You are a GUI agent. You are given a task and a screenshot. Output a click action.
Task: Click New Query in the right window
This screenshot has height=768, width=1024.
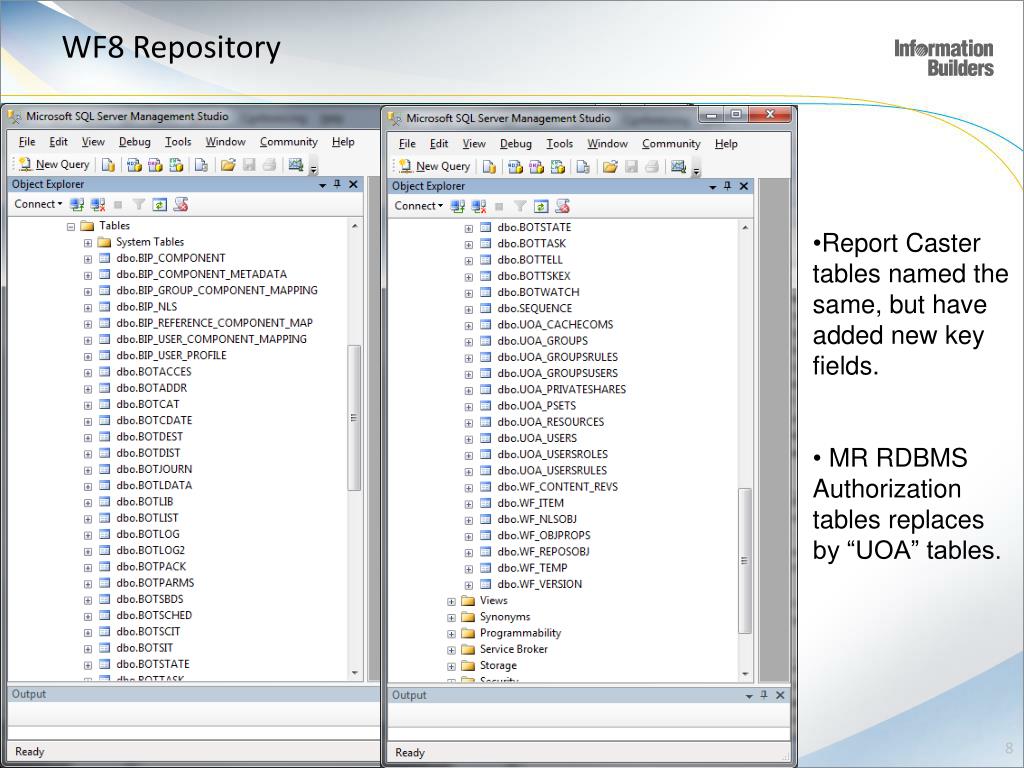tap(434, 167)
